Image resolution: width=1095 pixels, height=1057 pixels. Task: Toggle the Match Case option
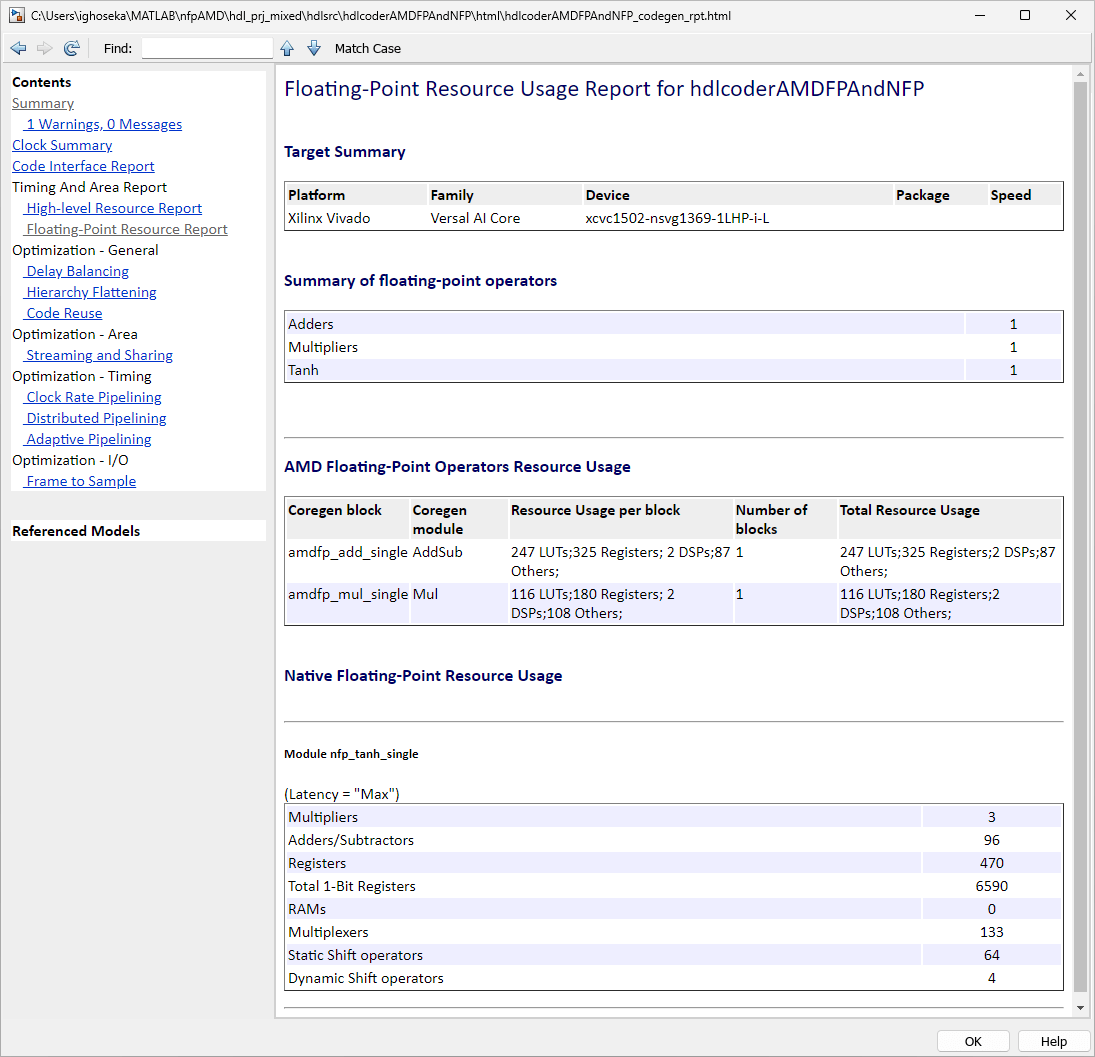[x=367, y=48]
